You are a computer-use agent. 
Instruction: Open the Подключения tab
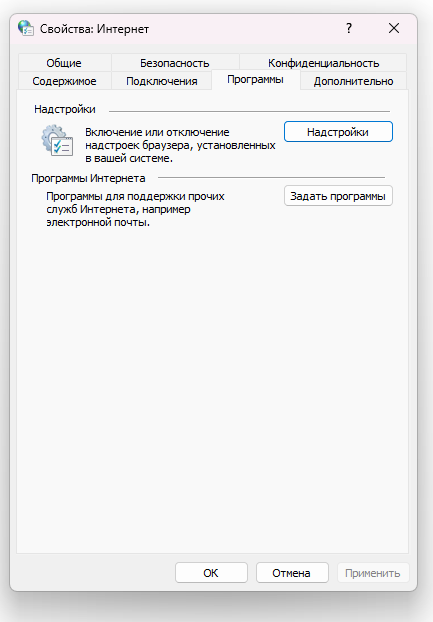[162, 81]
